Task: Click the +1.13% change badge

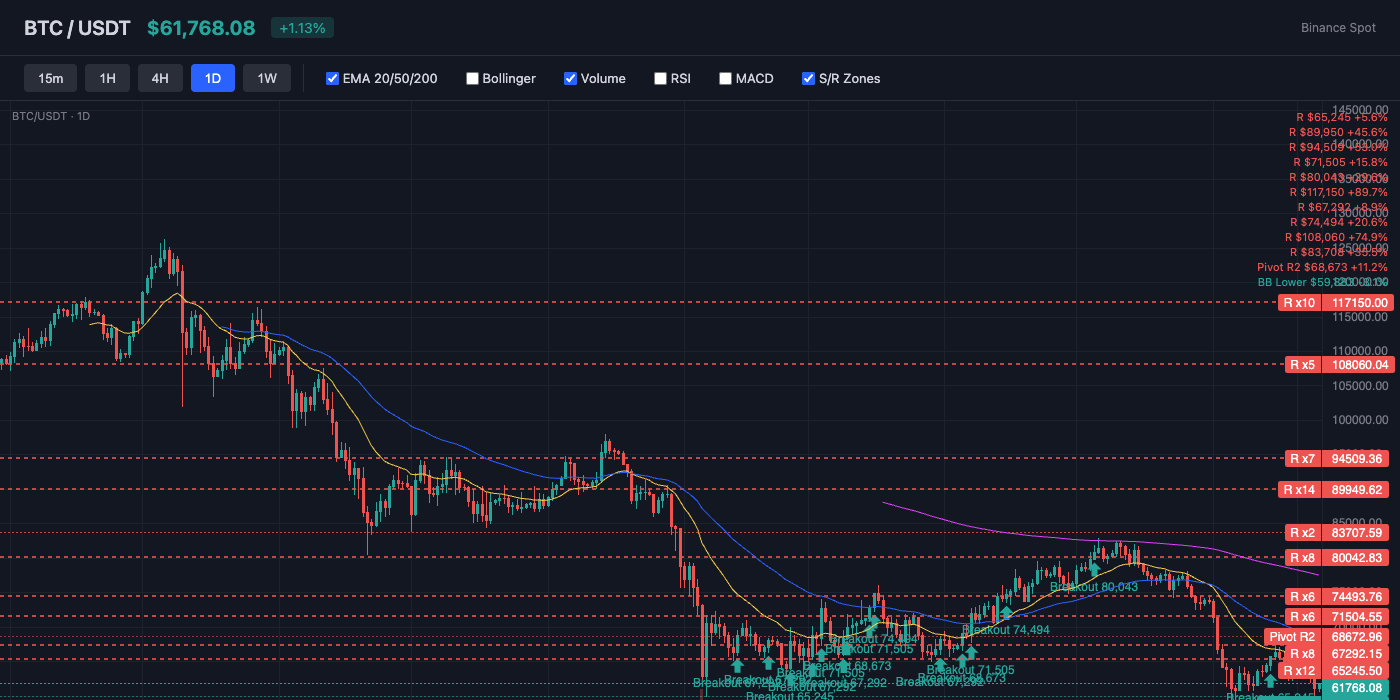Action: (302, 28)
